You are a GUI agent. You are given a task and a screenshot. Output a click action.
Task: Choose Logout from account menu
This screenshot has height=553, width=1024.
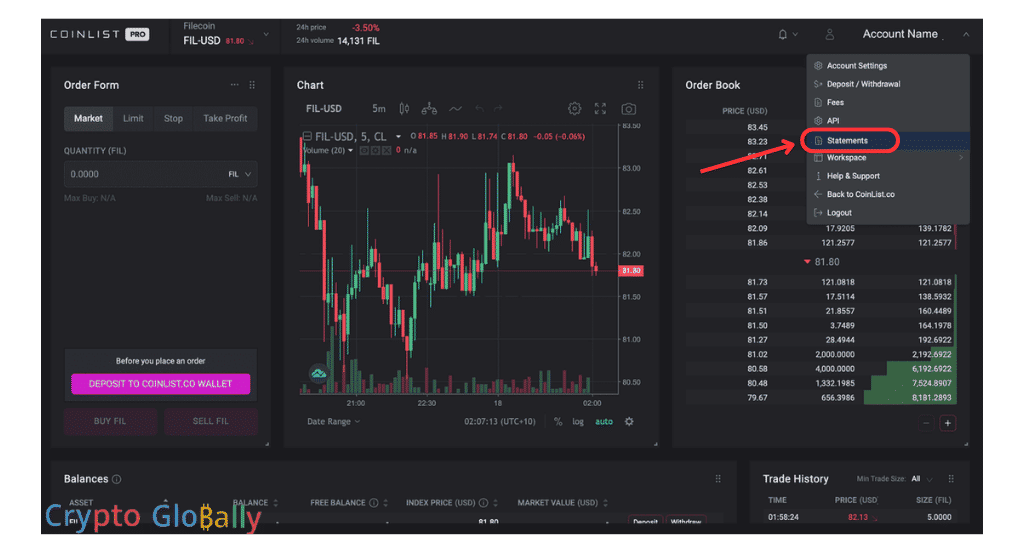coord(888,213)
